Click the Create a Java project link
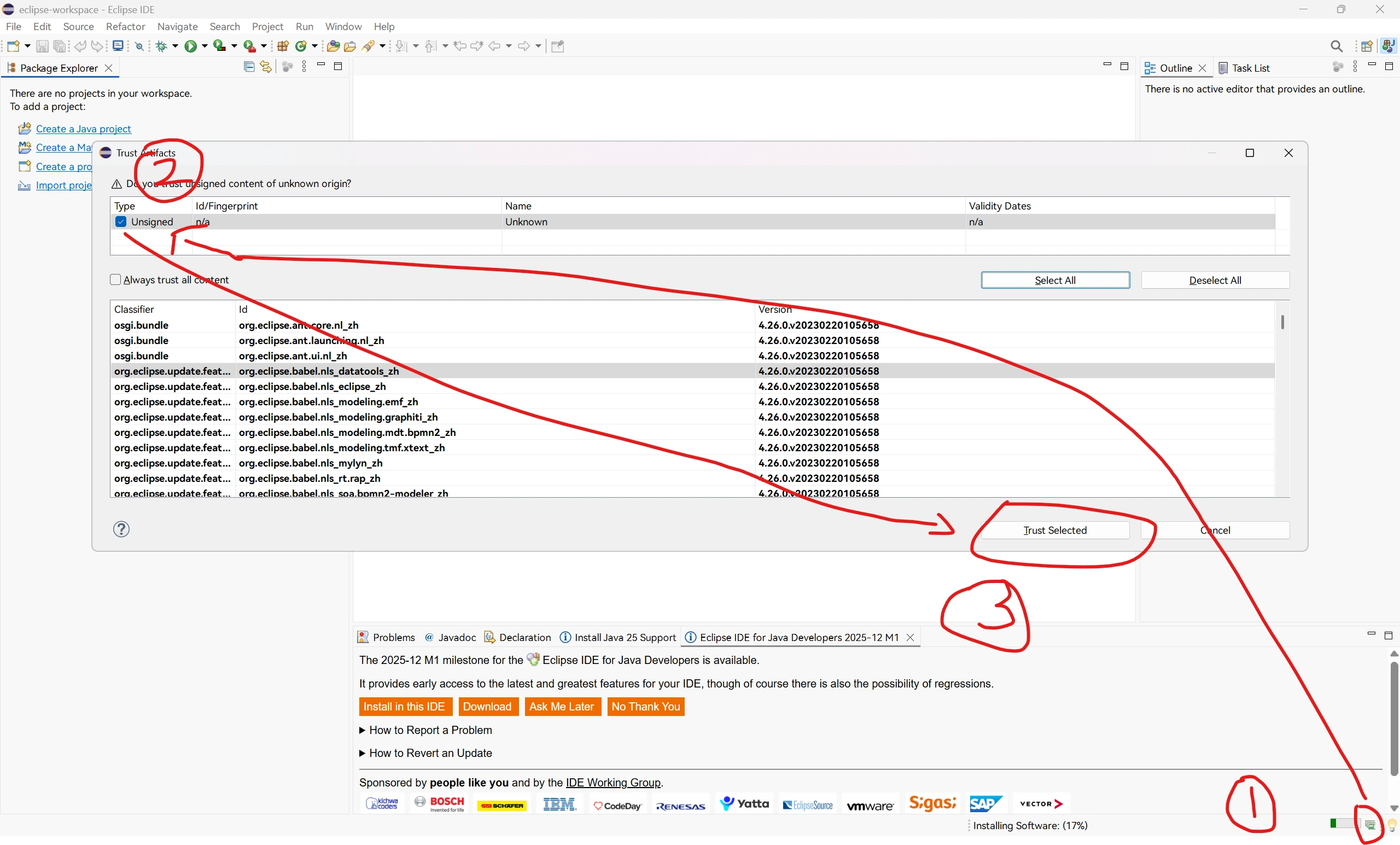The width and height of the screenshot is (1400, 845). pos(83,129)
